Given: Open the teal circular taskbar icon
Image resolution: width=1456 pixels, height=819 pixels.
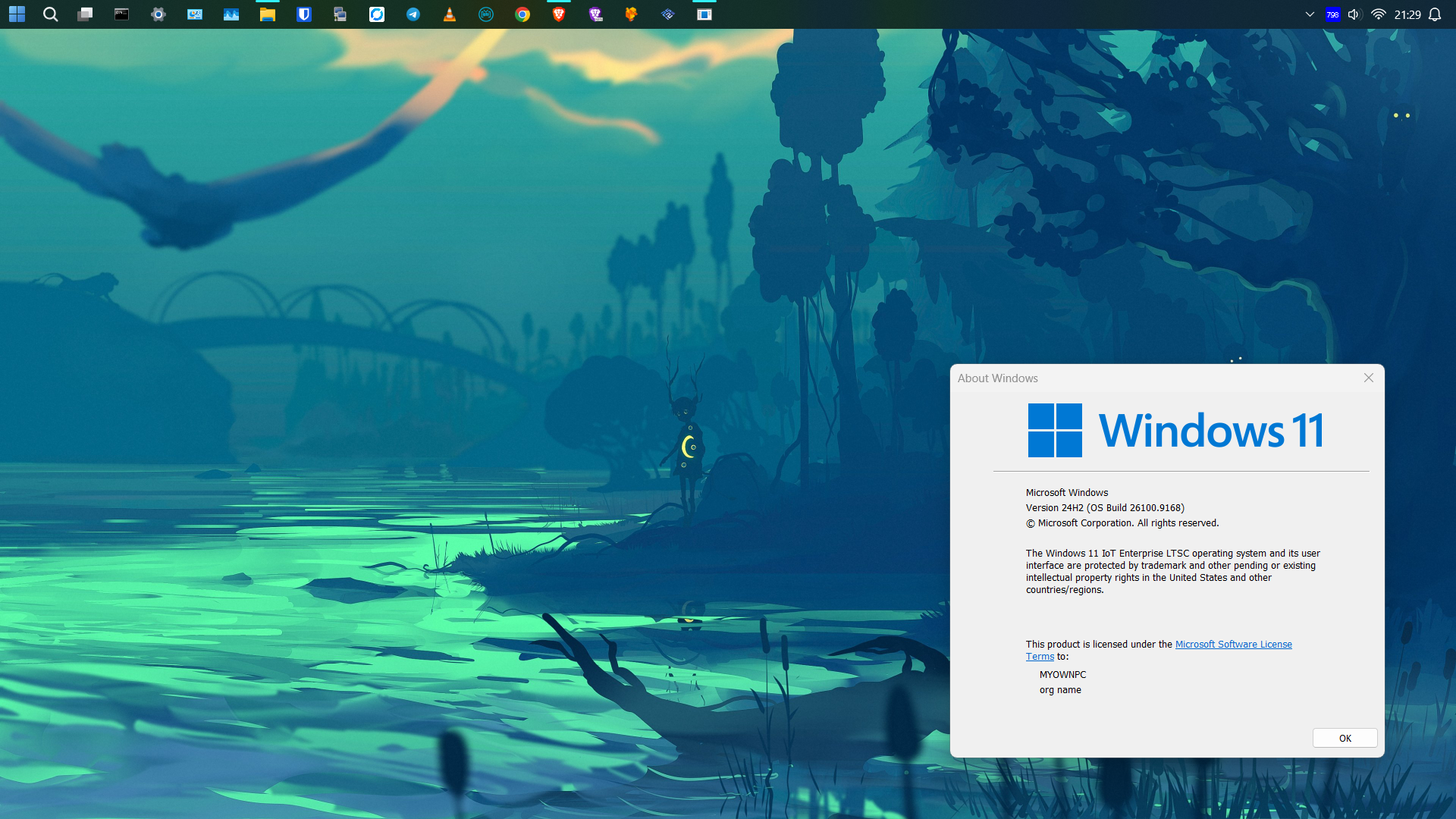Looking at the screenshot, I should [485, 14].
